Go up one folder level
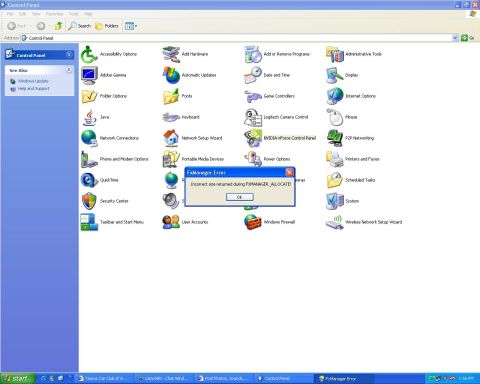 pos(59,26)
